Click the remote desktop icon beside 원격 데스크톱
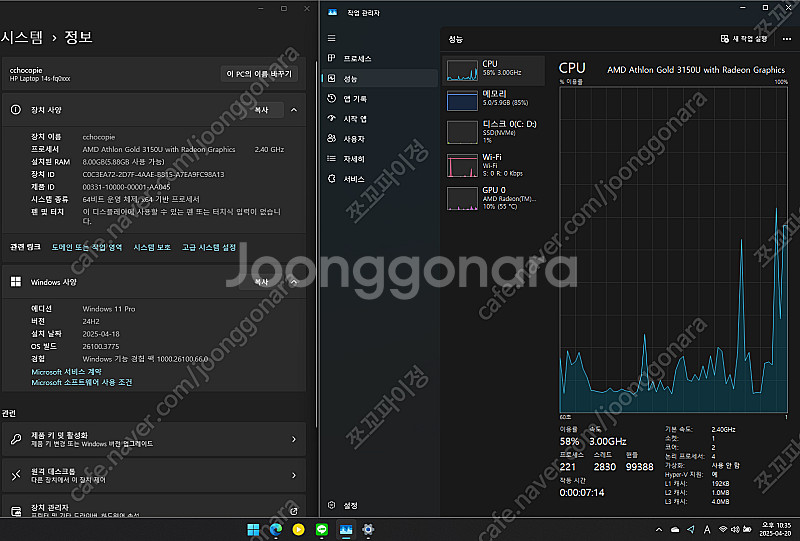Image resolution: width=800 pixels, height=541 pixels. coord(16,475)
